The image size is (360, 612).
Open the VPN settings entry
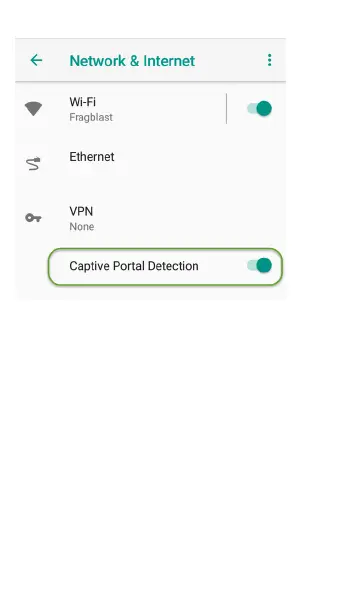(x=150, y=218)
